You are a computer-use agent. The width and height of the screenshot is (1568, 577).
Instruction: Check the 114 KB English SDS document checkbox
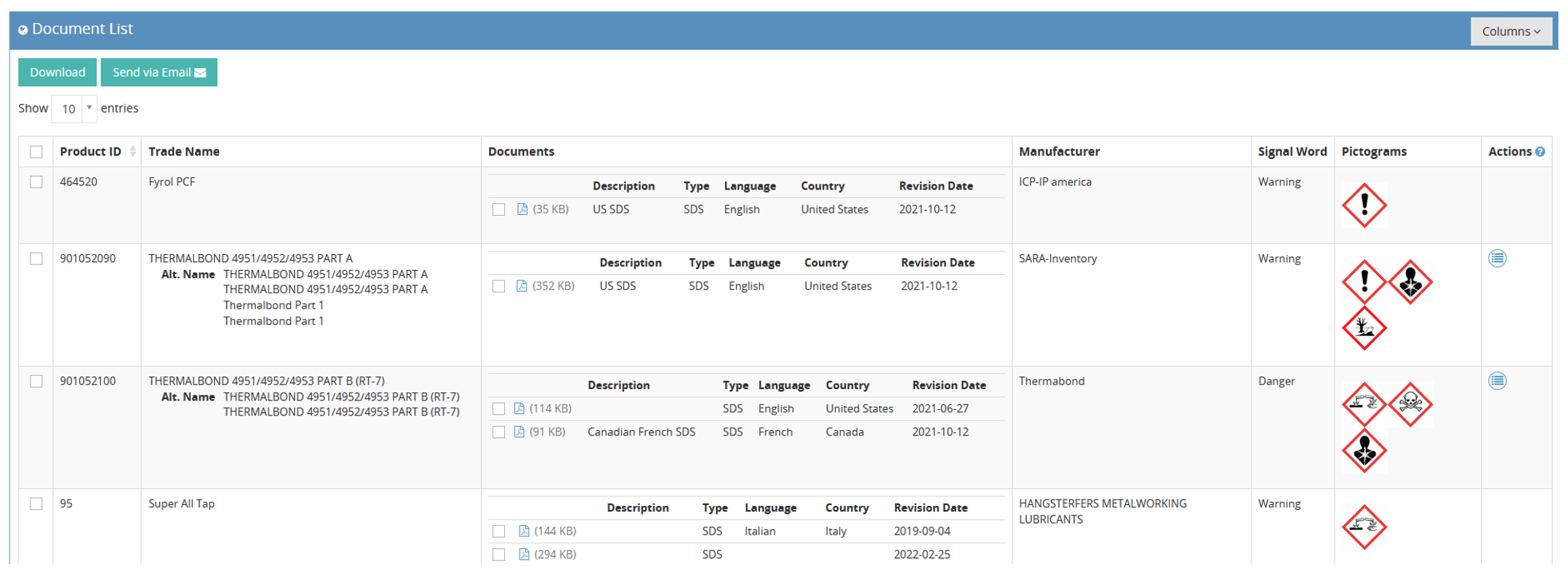click(499, 408)
